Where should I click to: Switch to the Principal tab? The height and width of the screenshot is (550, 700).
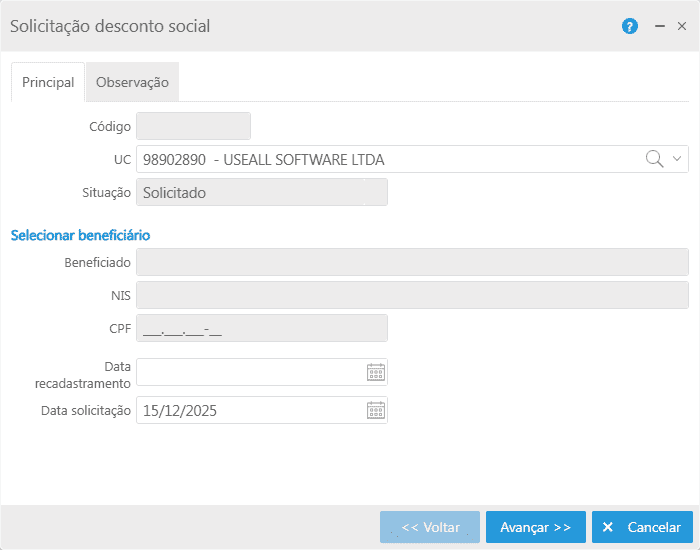pos(48,83)
